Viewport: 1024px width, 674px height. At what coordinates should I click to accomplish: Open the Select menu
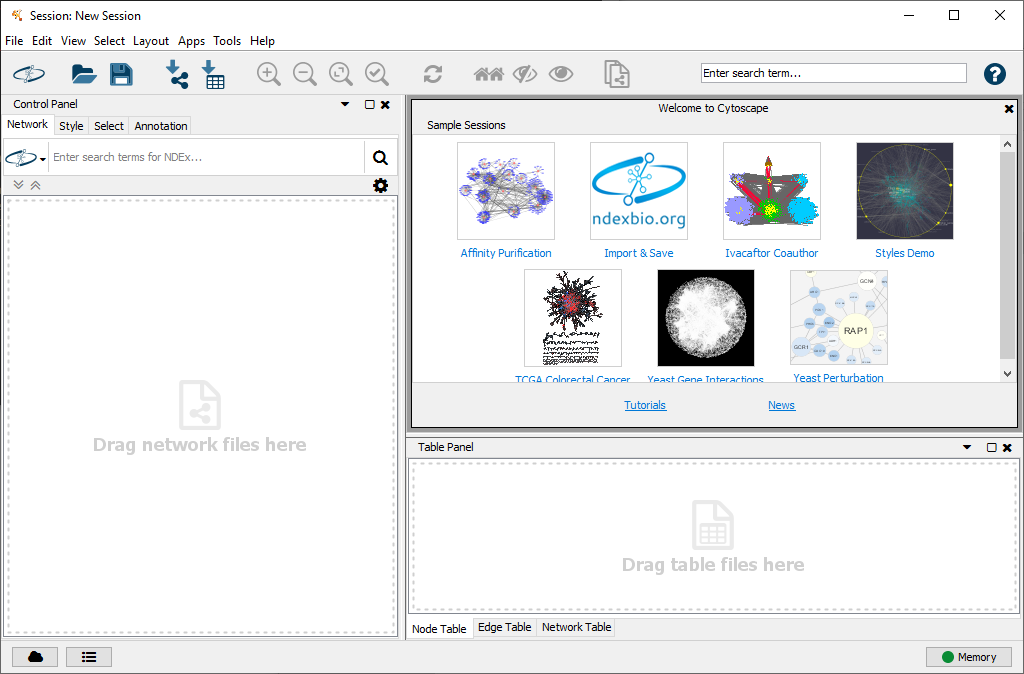click(109, 40)
